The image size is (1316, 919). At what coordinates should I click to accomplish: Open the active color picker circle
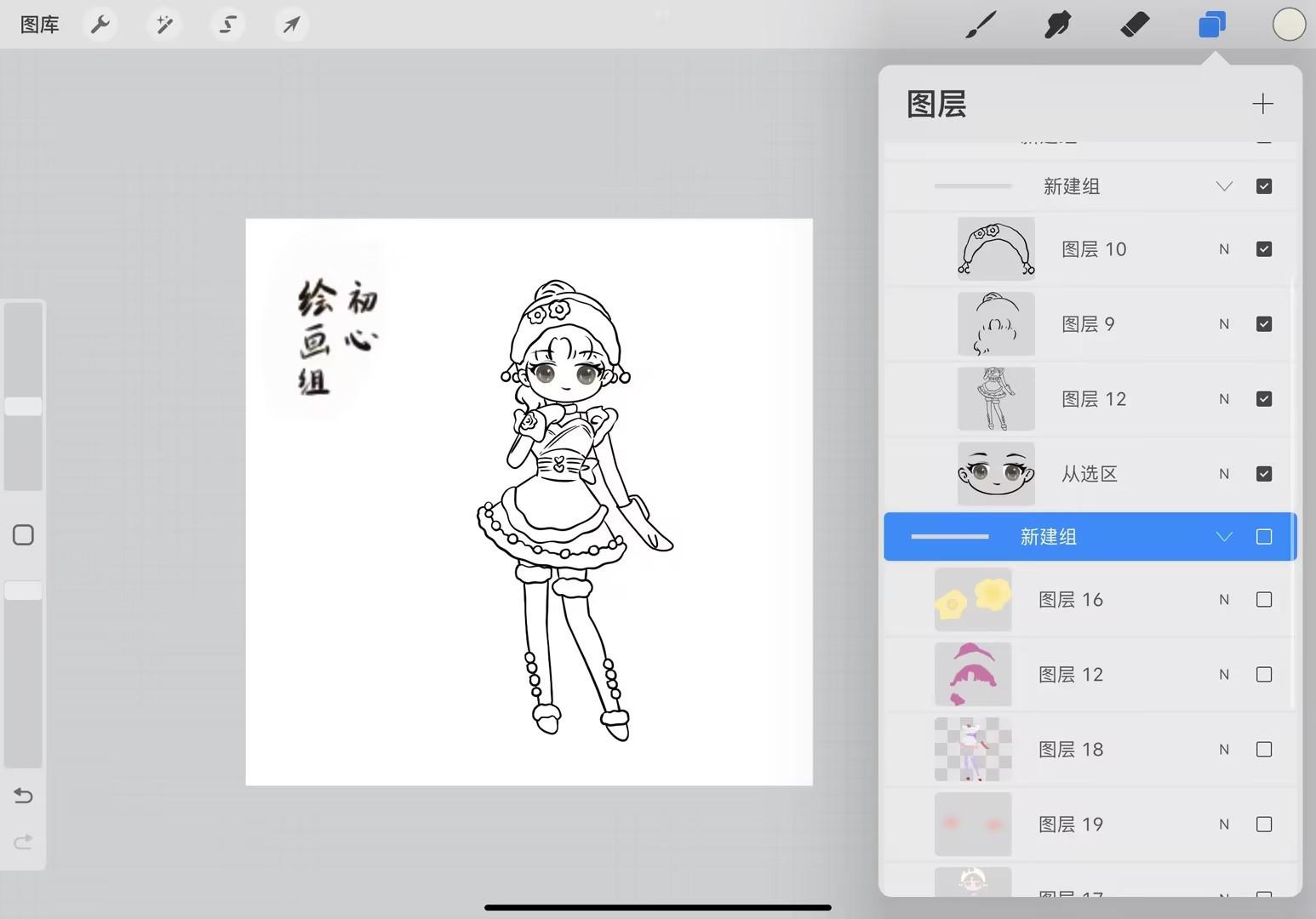[1289, 25]
